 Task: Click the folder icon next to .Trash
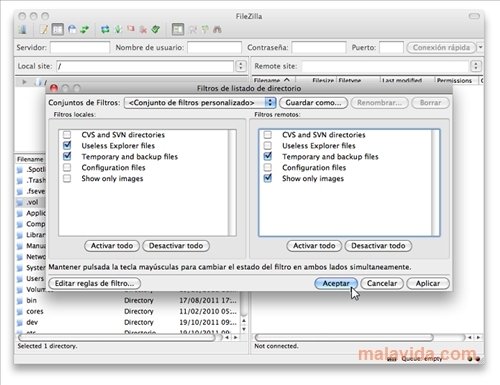(x=20, y=180)
